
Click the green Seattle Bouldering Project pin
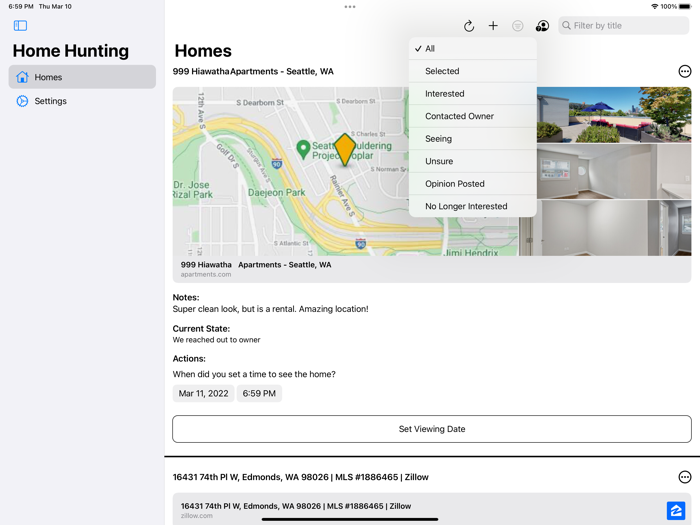point(303,150)
